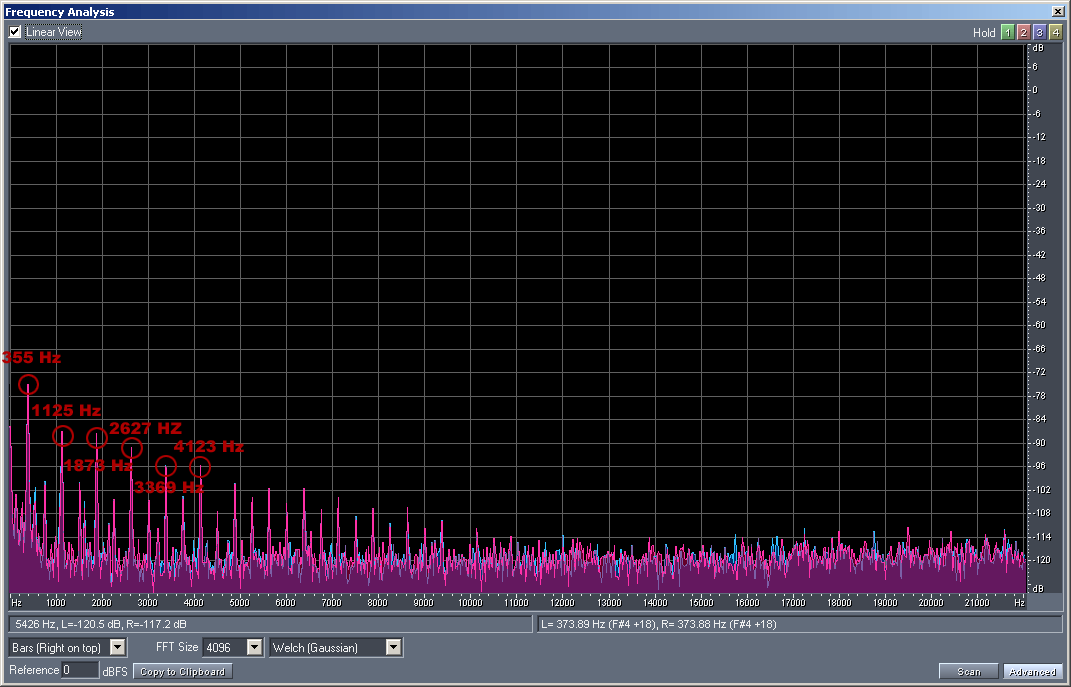Toggle Hold button 1 (green)

(1007, 32)
